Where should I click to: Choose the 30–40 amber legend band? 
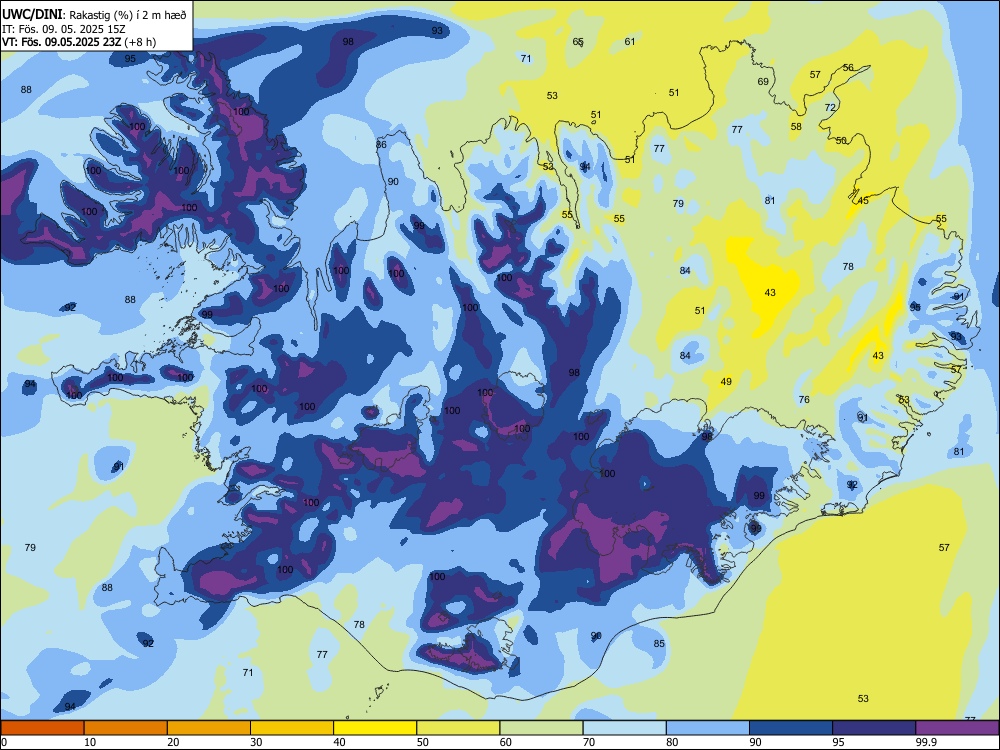(x=292, y=728)
